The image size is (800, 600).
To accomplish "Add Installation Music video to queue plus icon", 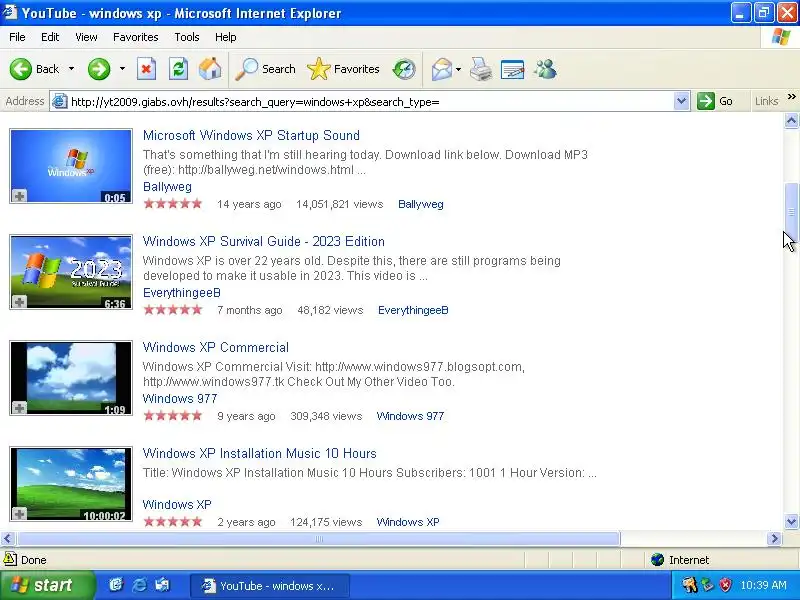I will [x=19, y=514].
